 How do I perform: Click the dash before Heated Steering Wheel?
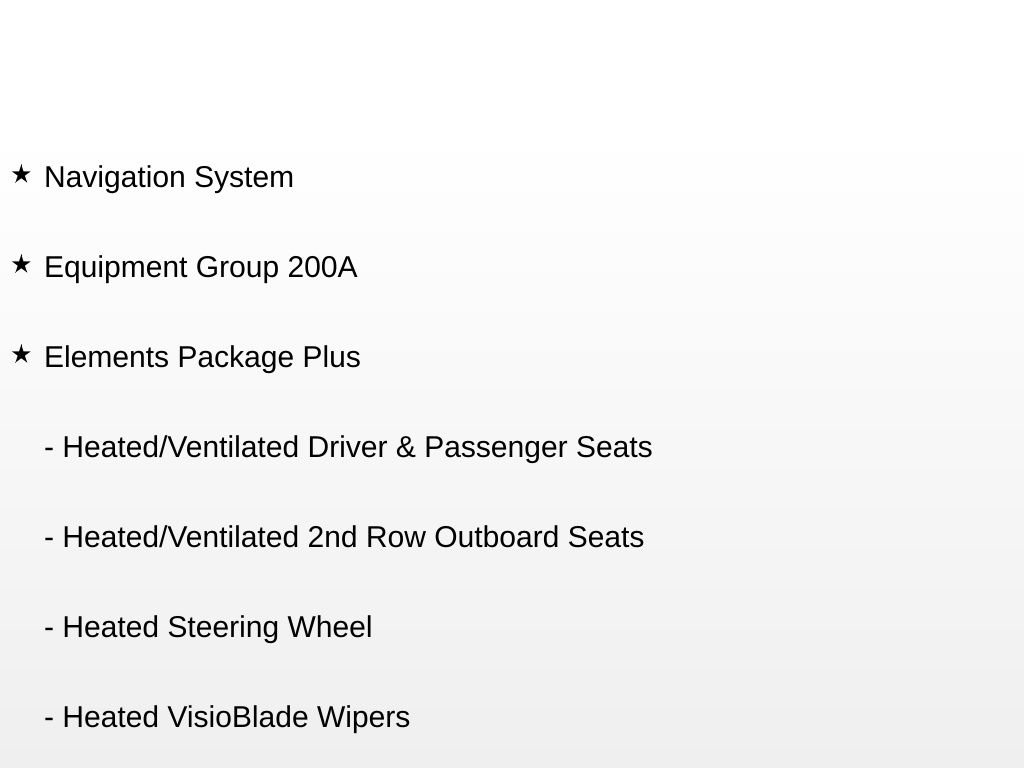[49, 629]
